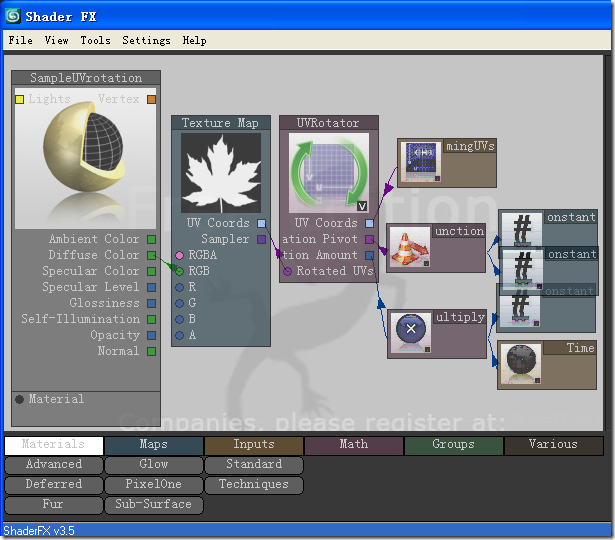Open the Settings menu
615x540 pixels.
tap(146, 40)
